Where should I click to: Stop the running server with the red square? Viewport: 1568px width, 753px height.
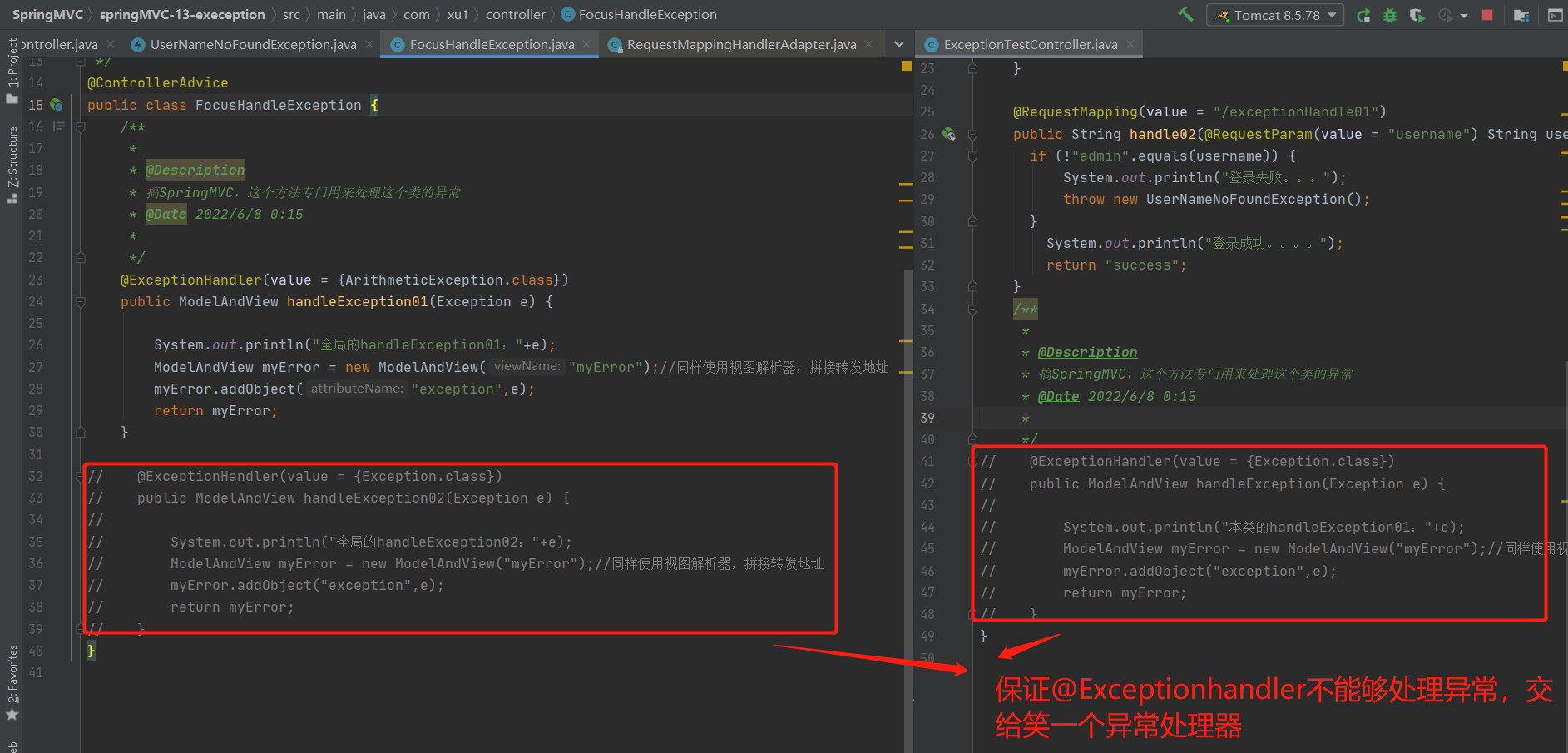tap(1487, 15)
